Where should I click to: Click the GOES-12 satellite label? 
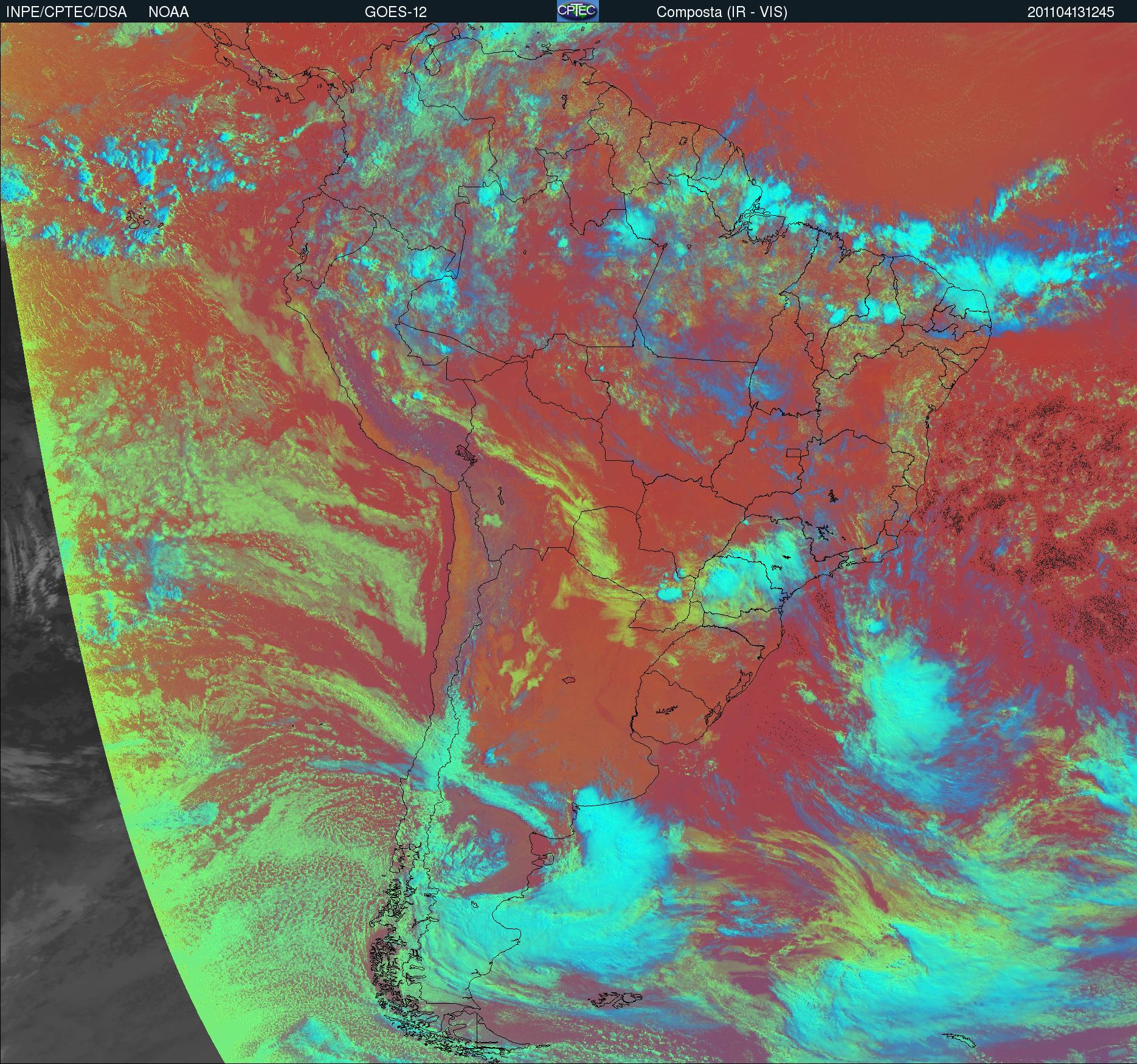click(x=395, y=12)
